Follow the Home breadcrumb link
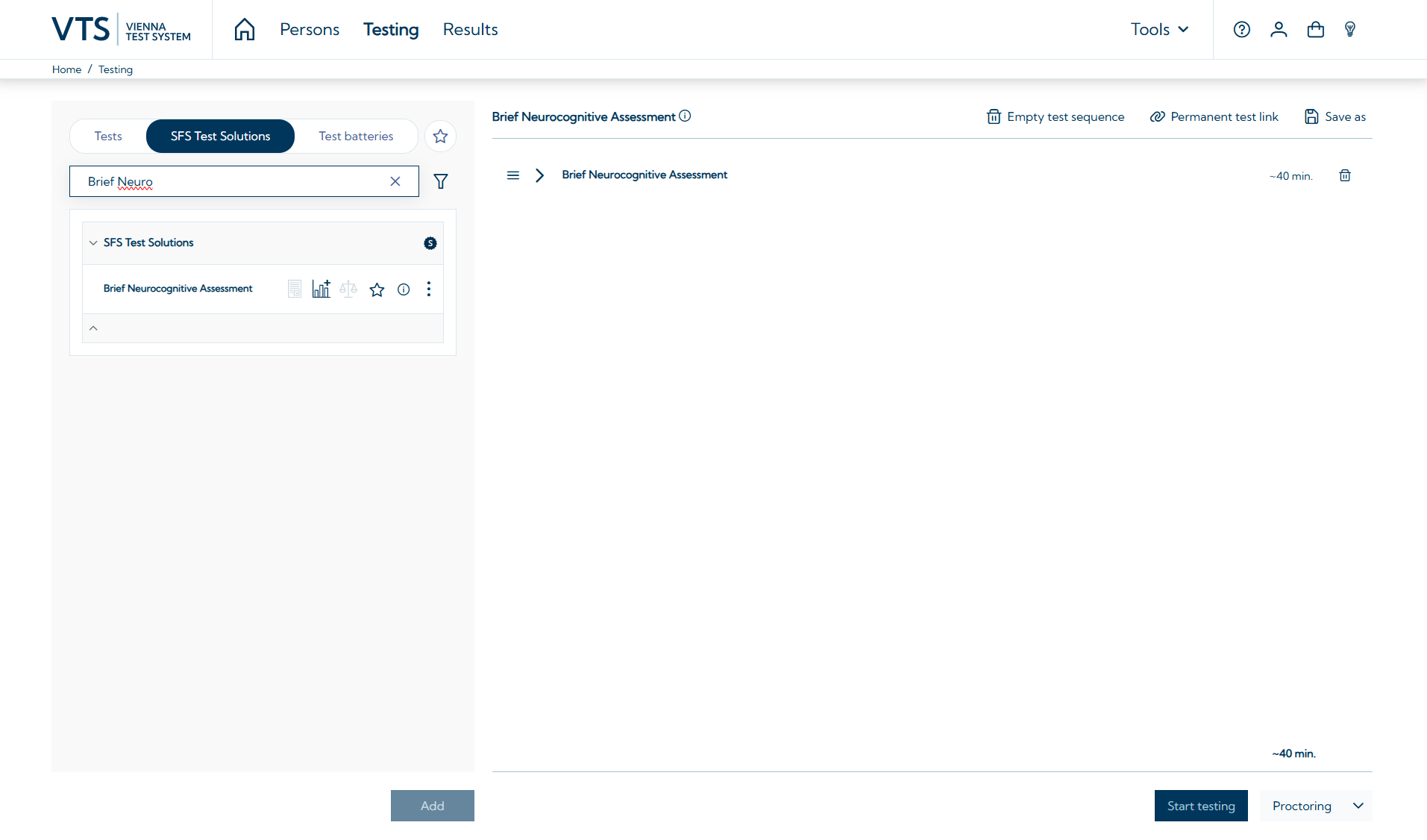Screen dimensions: 1427x840 click(x=67, y=69)
